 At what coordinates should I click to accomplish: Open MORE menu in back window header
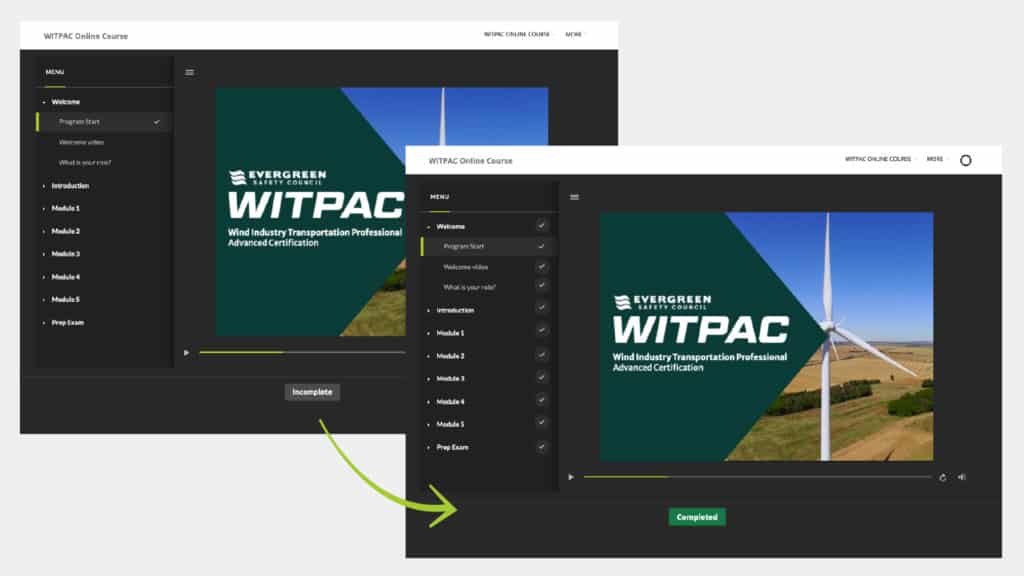573,34
